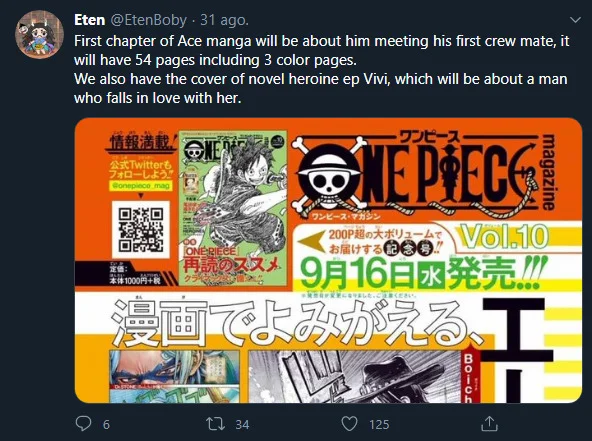Click the Luffy magazine cover thumbnail

tap(233, 208)
